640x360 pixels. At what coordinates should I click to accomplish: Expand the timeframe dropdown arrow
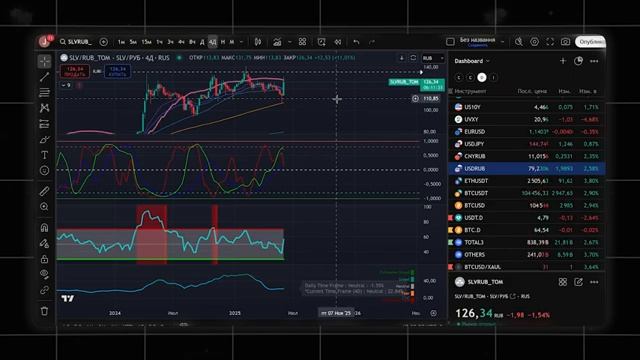[x=241, y=42]
